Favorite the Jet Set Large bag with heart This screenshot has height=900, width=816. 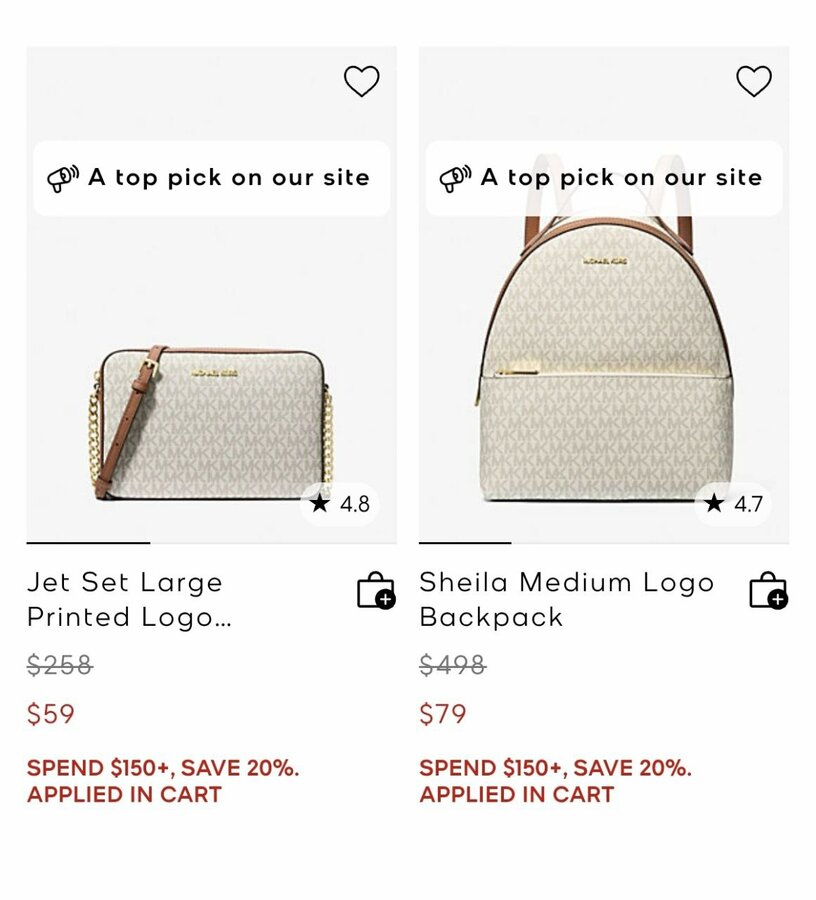click(361, 81)
